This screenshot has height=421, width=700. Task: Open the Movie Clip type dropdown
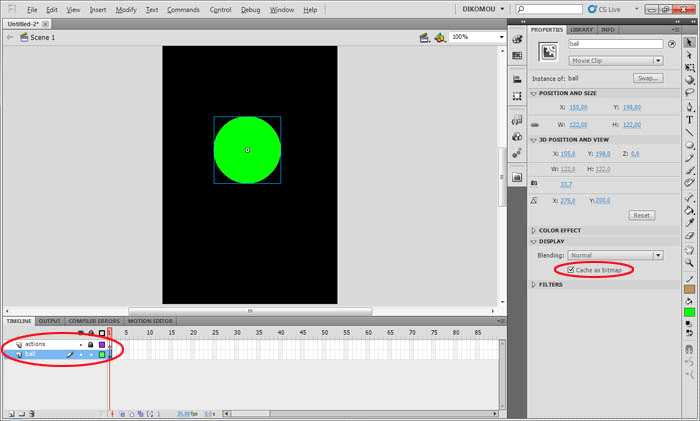616,60
